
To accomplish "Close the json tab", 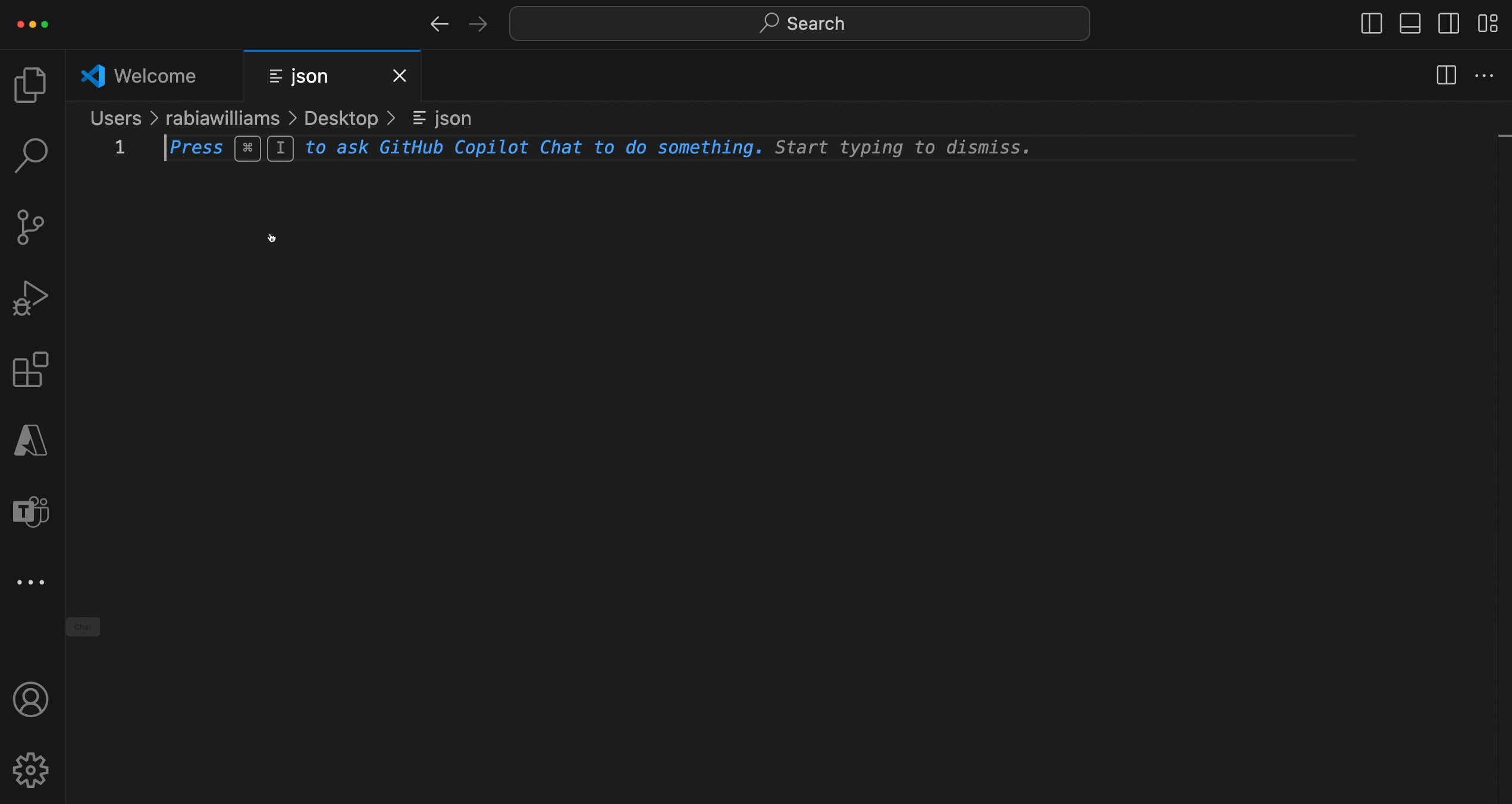I will (400, 76).
